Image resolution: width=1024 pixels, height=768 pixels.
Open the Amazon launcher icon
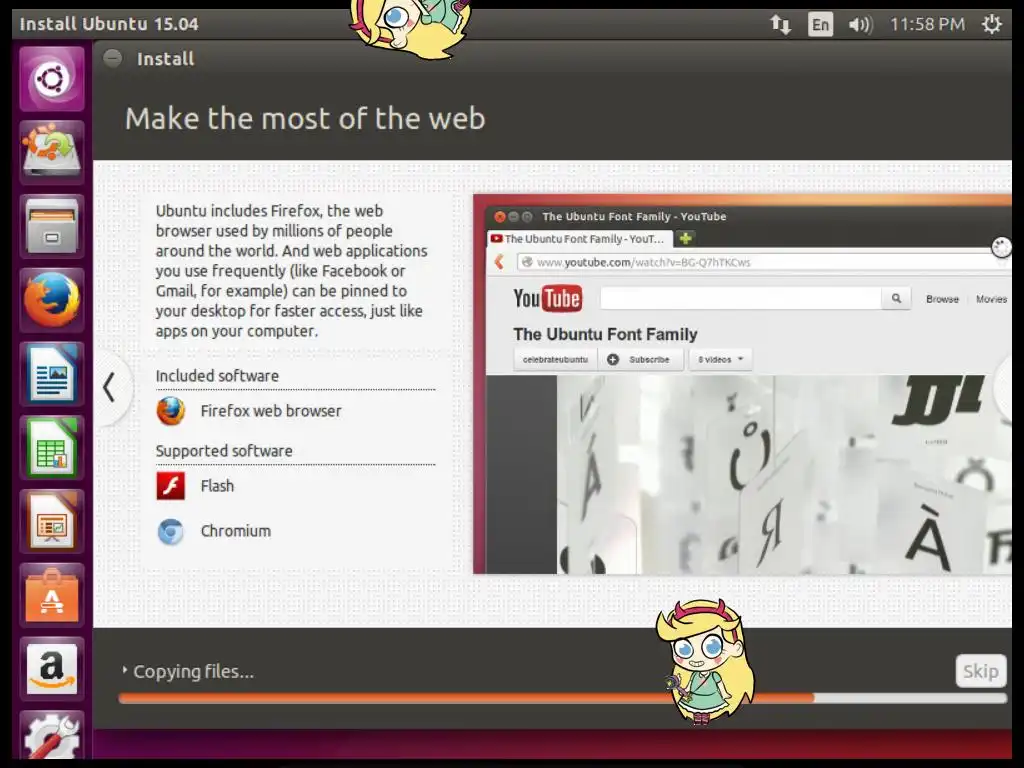pyautogui.click(x=52, y=669)
